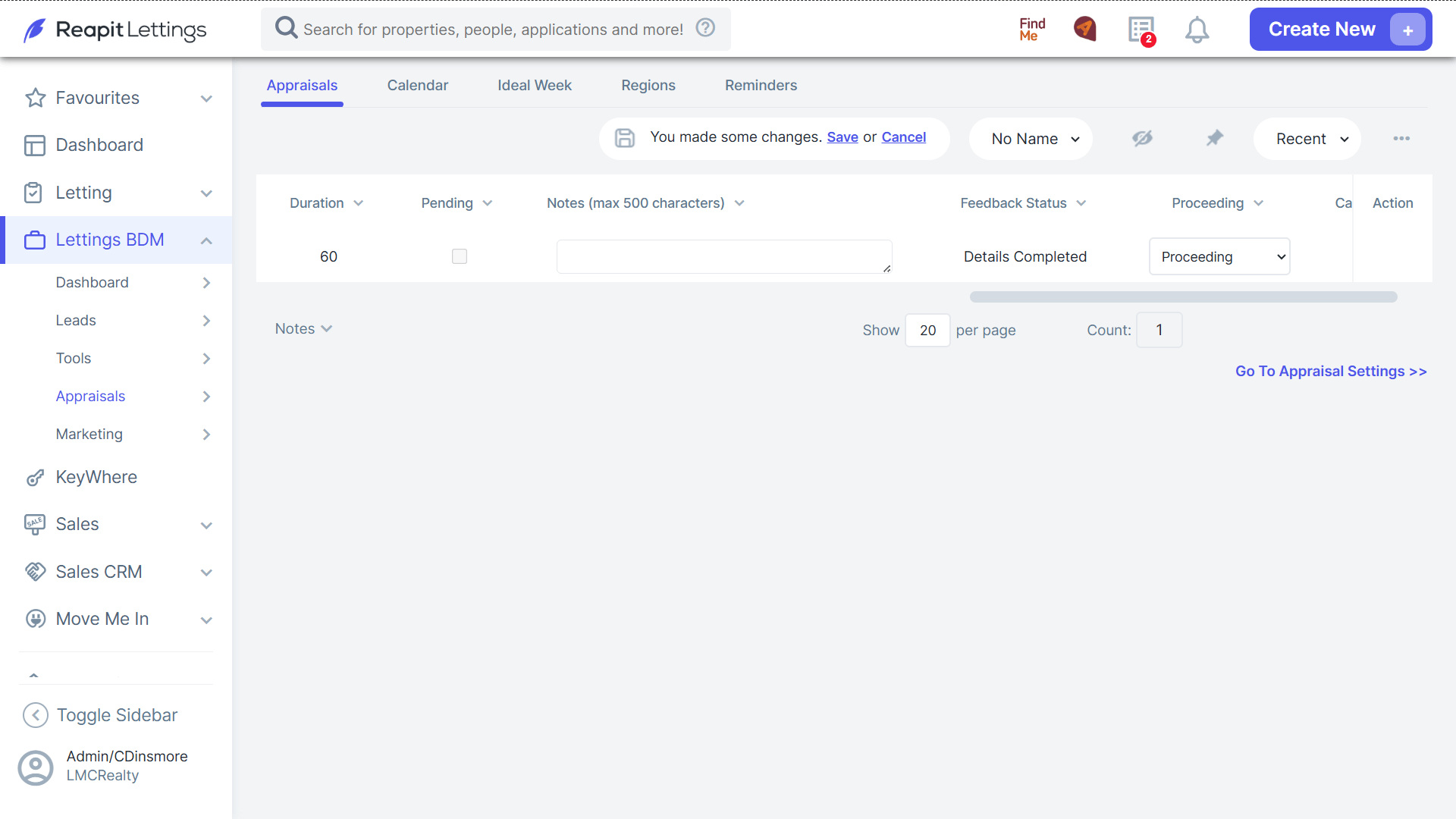Viewport: 1456px width, 819px height.
Task: Collapse the sidebar with Toggle Sidebar
Action: [100, 715]
